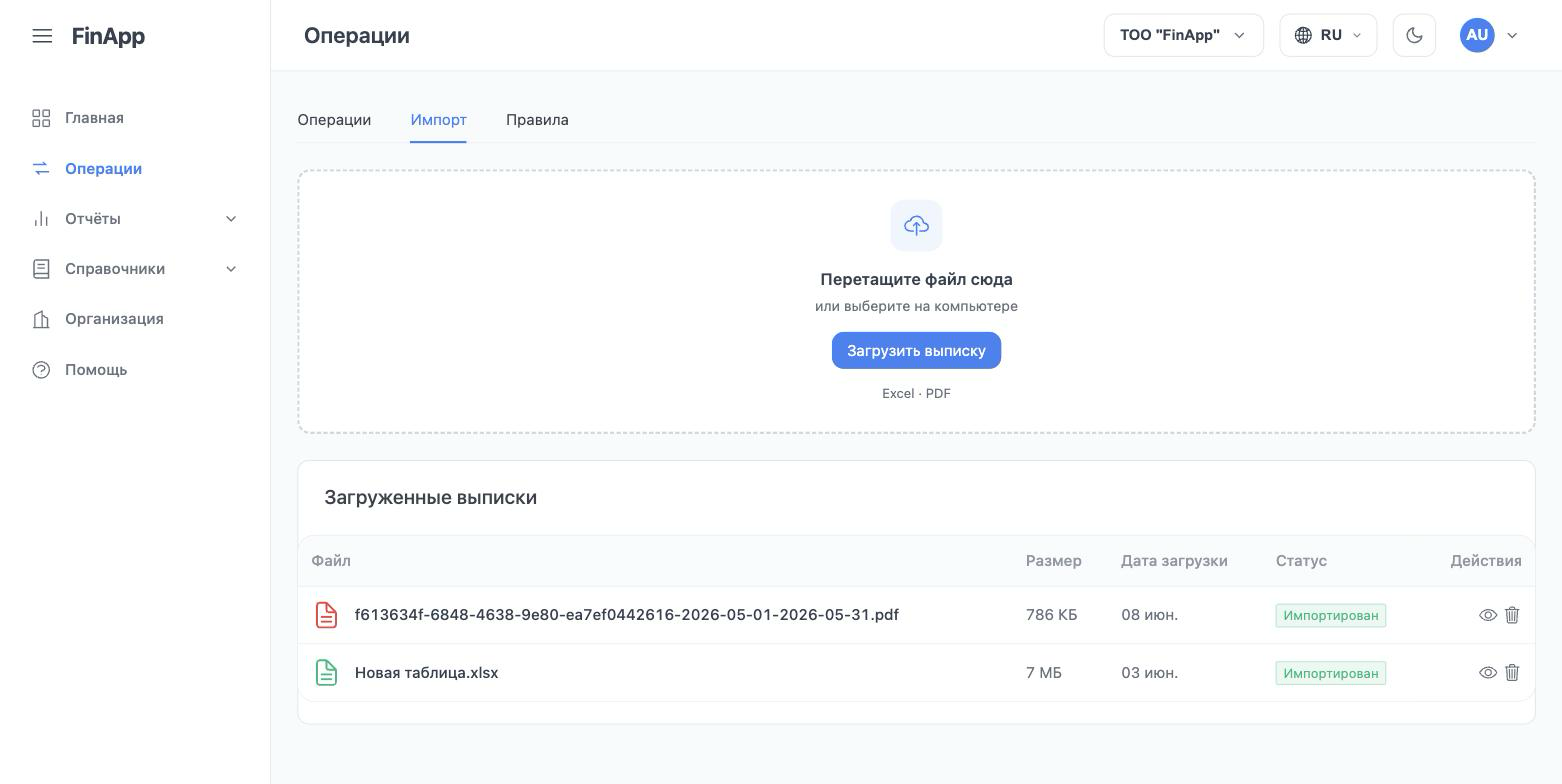Click the hamburger menu icon
This screenshot has height=784, width=1562.
[x=42, y=36]
